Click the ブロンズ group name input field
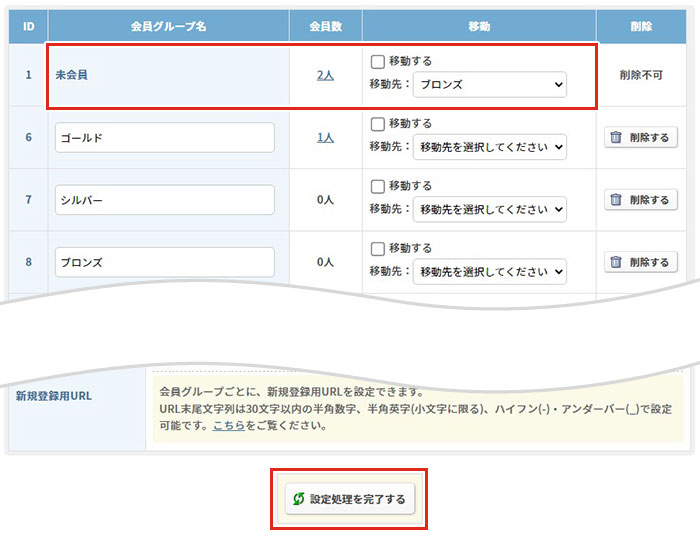The image size is (700, 541). (x=165, y=262)
